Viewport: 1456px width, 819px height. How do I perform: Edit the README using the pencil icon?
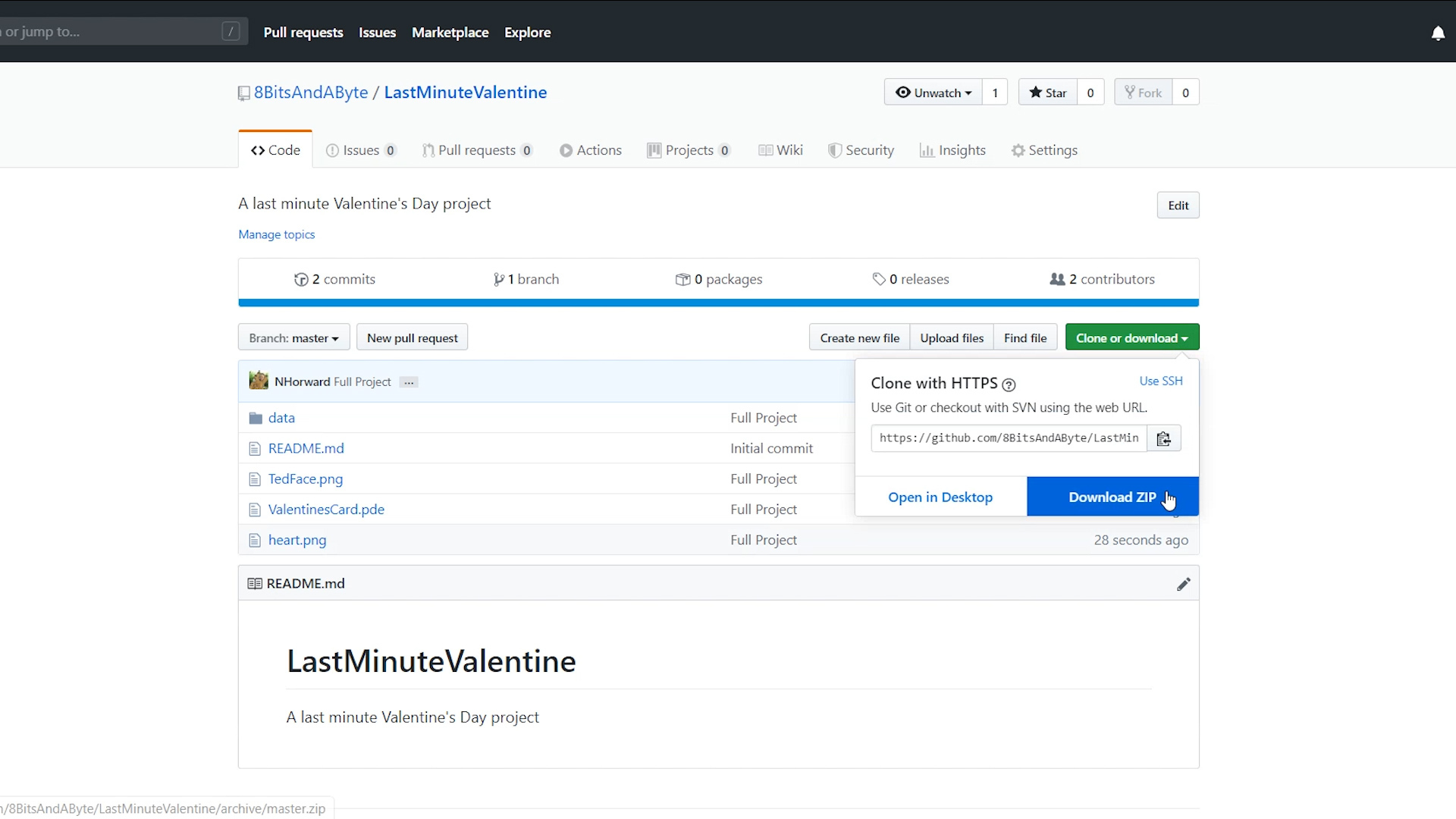click(1184, 584)
